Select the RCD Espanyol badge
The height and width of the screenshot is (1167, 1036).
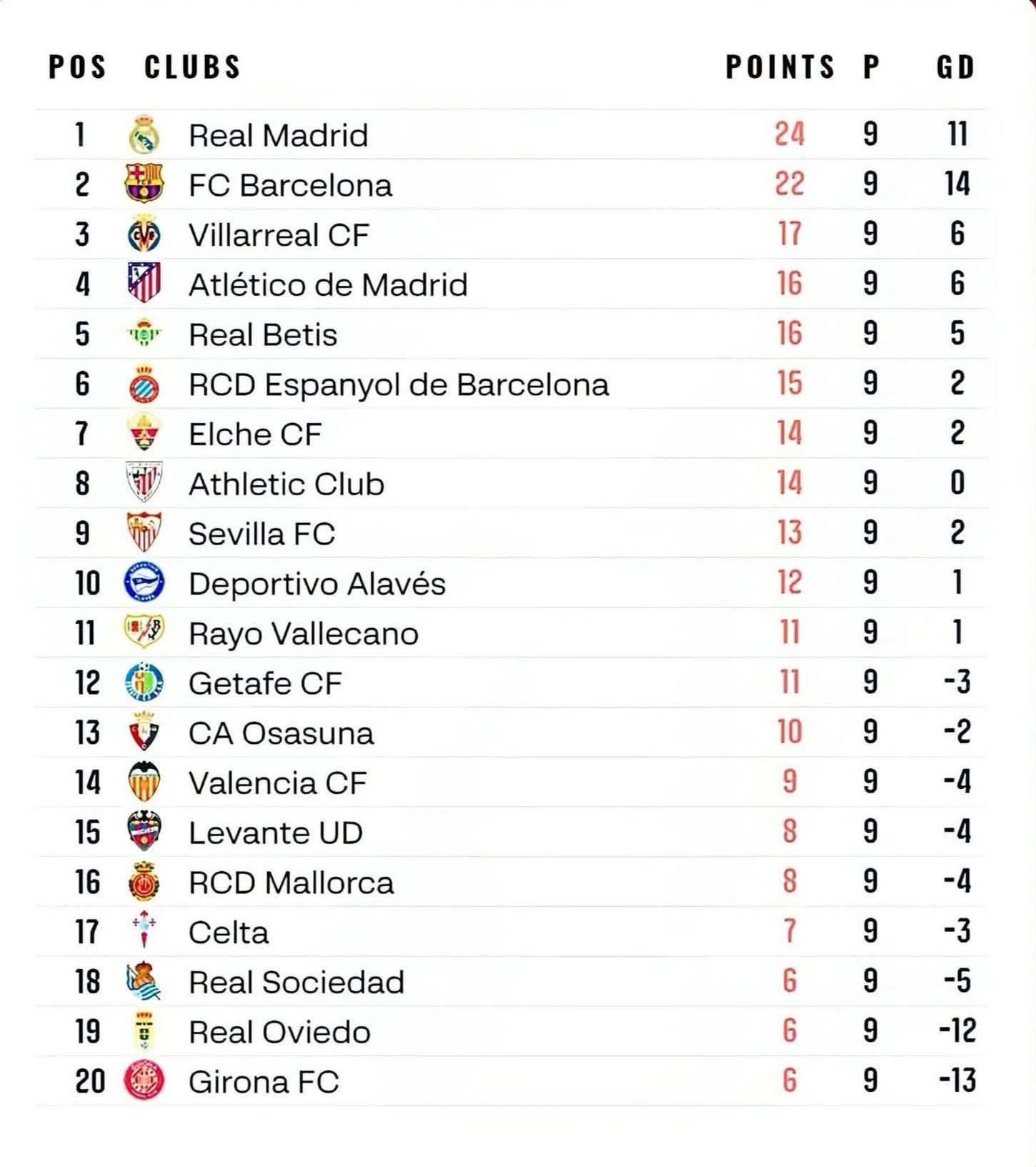pyautogui.click(x=144, y=384)
